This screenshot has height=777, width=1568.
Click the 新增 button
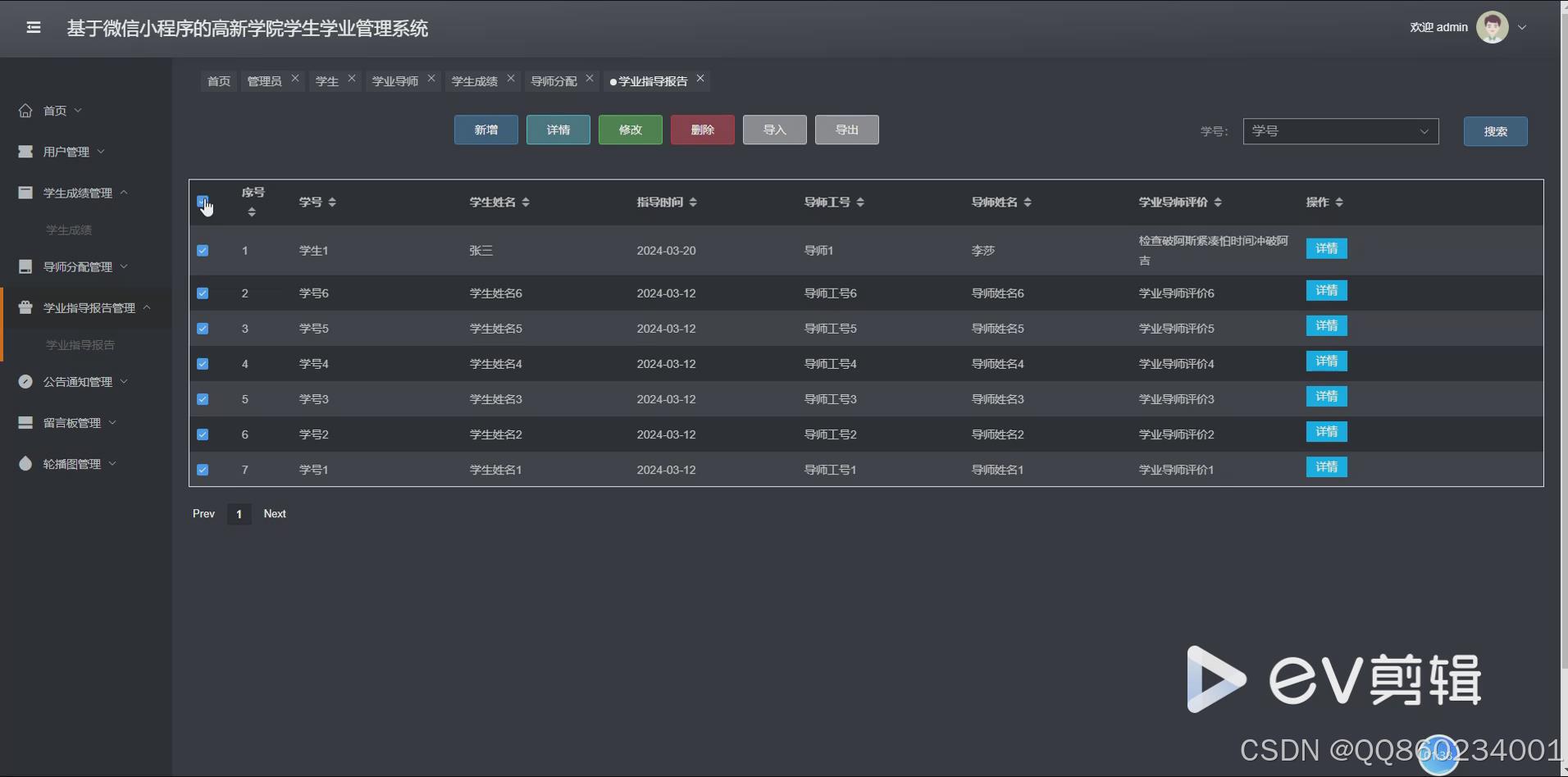[486, 129]
